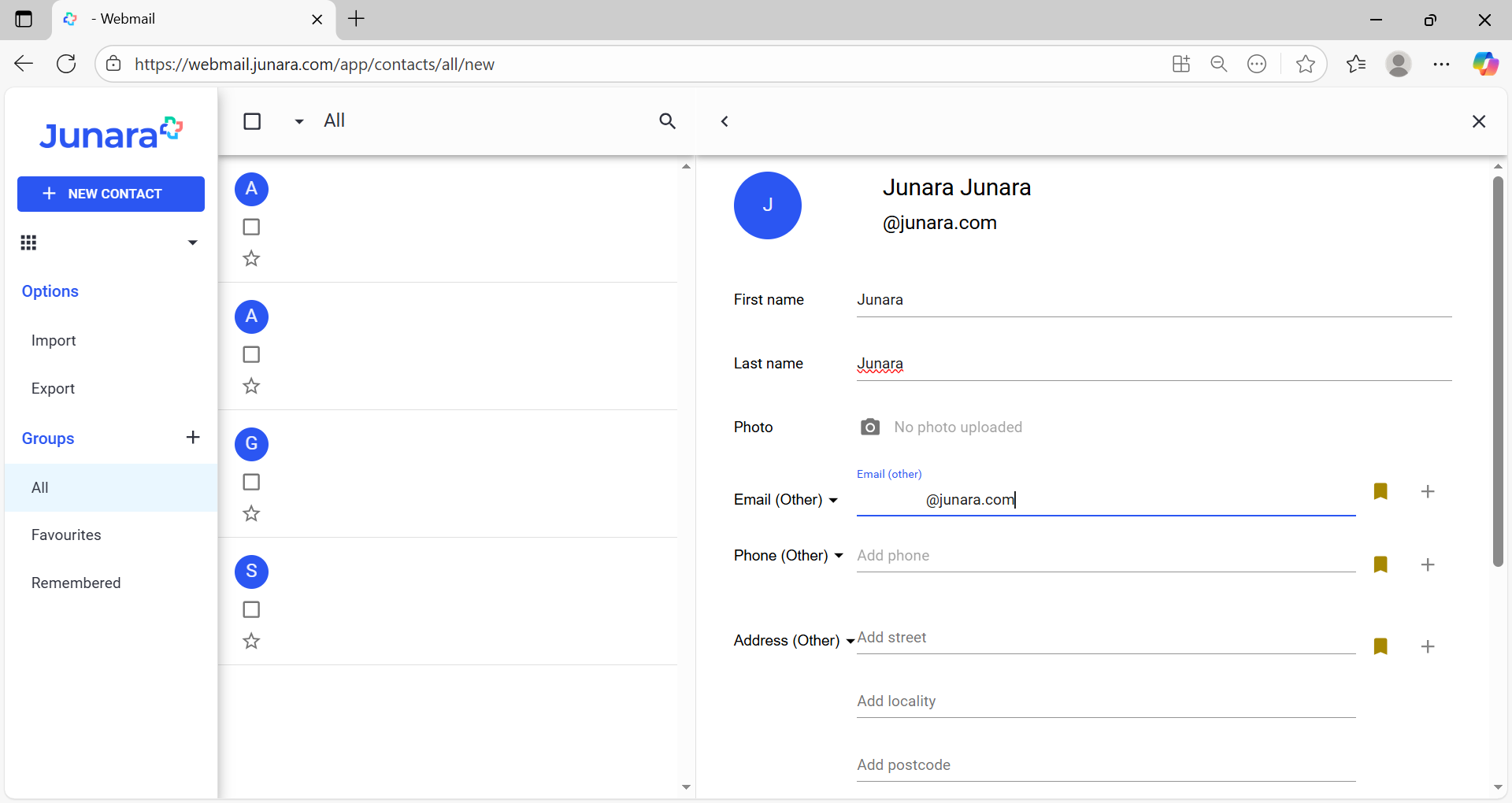Switch to the Webmail browser tab
Viewport: 1512px width, 803px height.
[194, 20]
